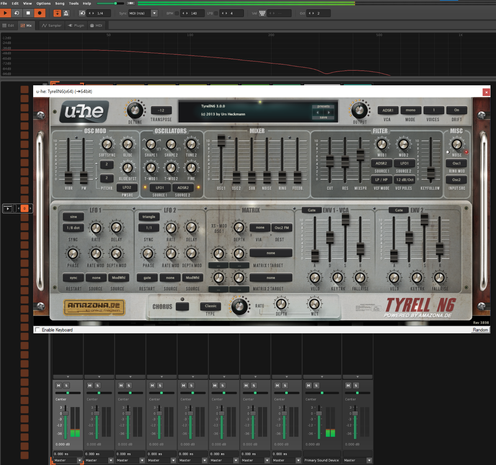Toggle the ENV 1 Gate button
This screenshot has height=465, width=496.
coord(311,210)
